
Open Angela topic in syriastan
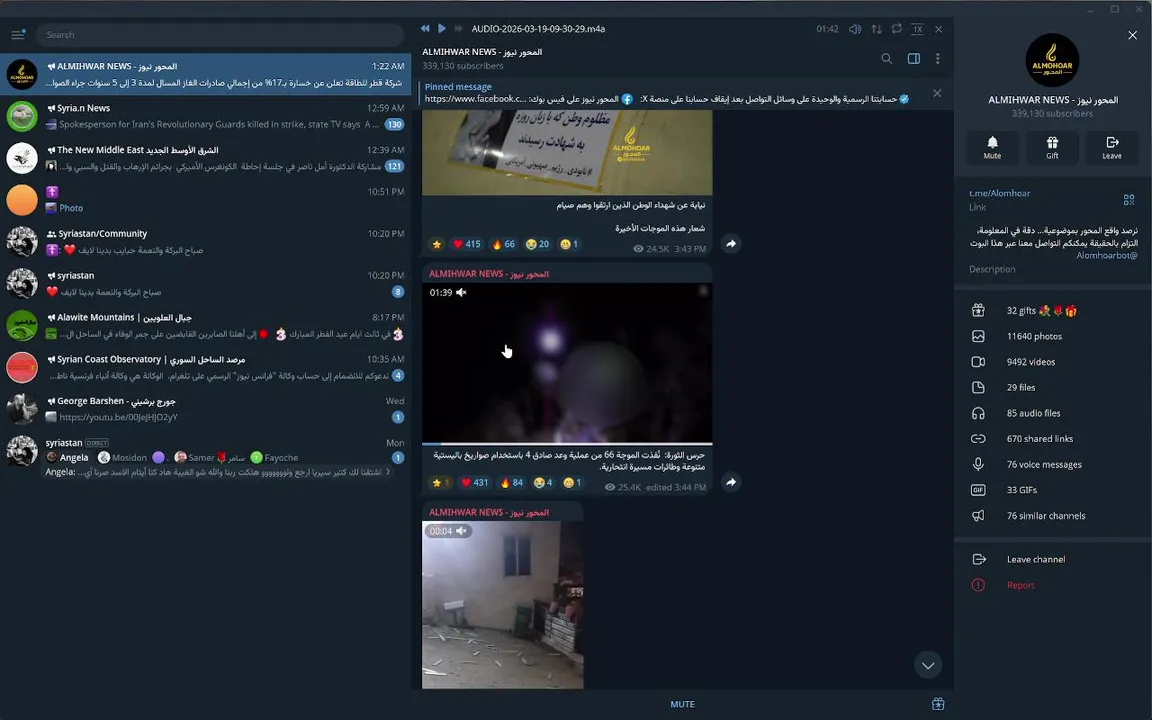tap(68, 457)
